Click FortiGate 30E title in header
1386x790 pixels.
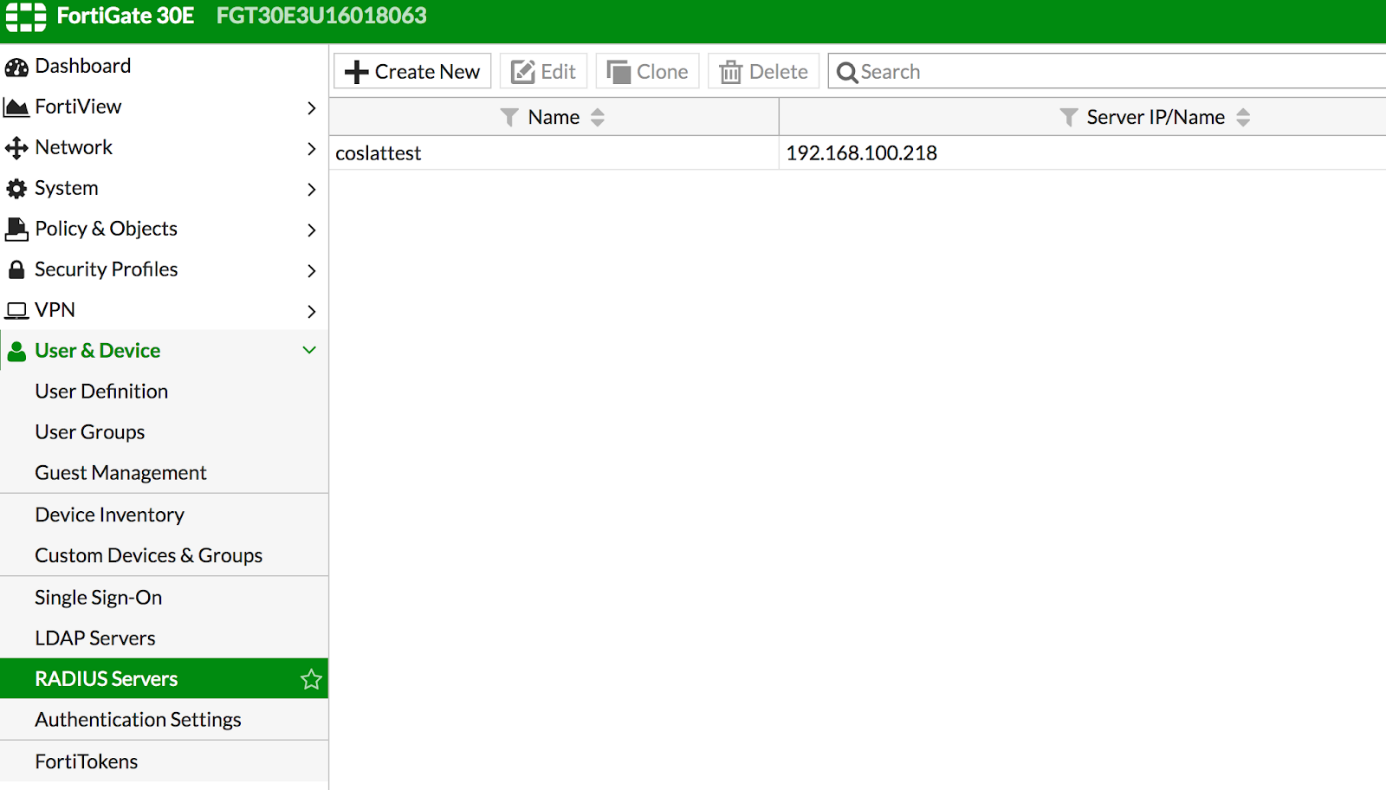point(126,16)
